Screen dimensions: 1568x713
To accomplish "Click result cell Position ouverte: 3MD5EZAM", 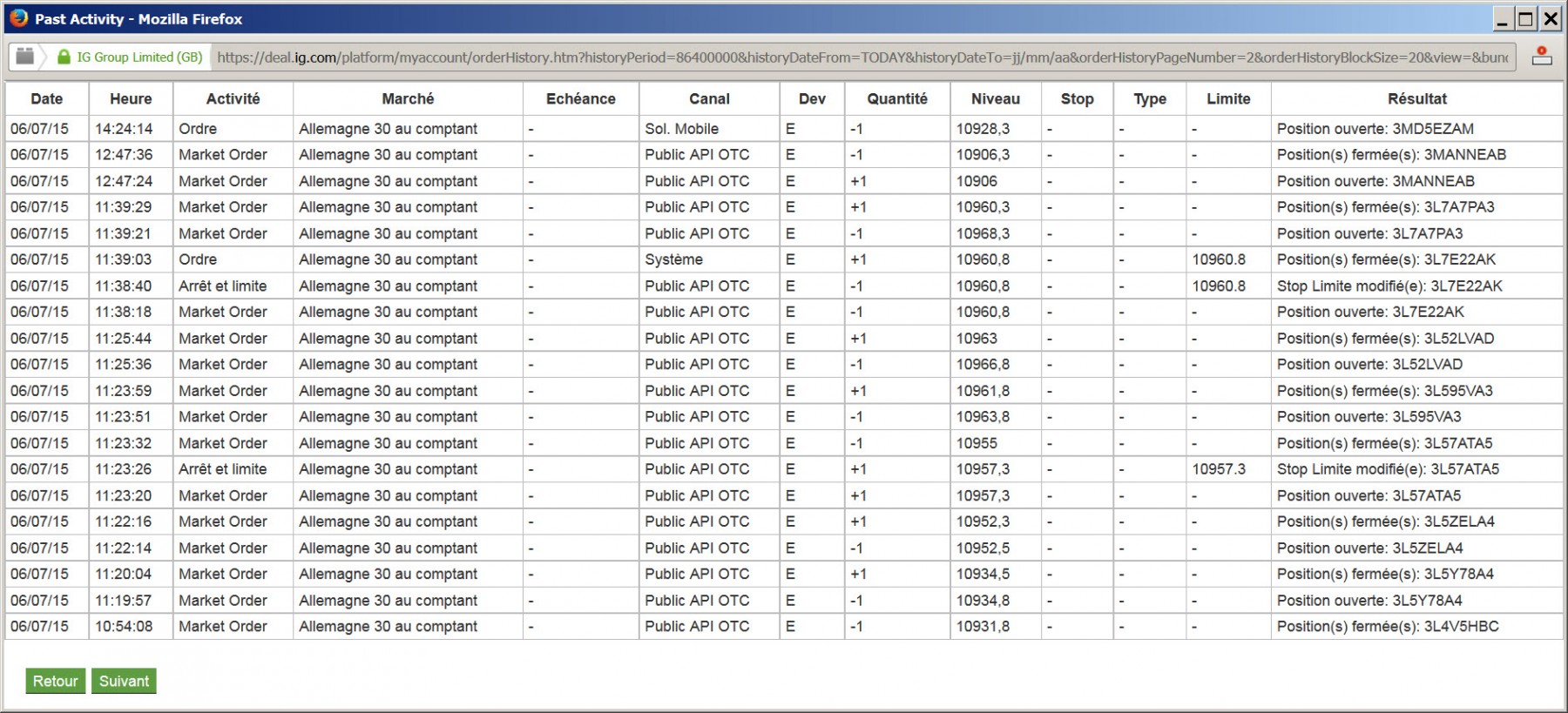I will (1375, 129).
